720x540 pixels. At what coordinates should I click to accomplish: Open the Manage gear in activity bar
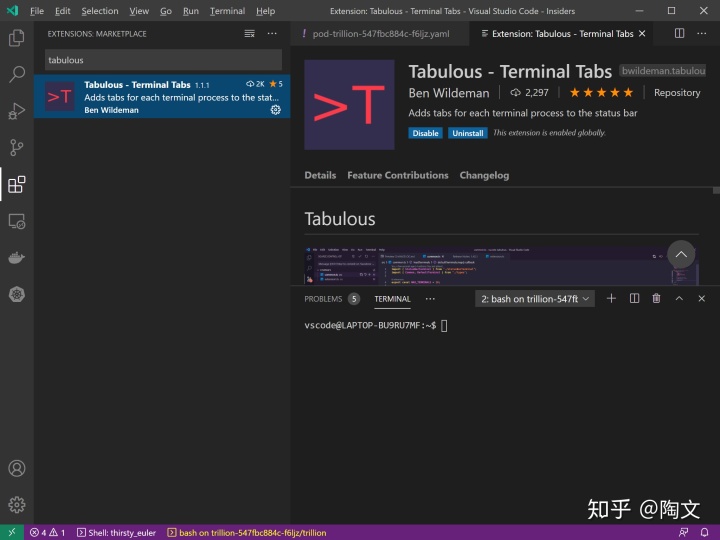(x=17, y=505)
